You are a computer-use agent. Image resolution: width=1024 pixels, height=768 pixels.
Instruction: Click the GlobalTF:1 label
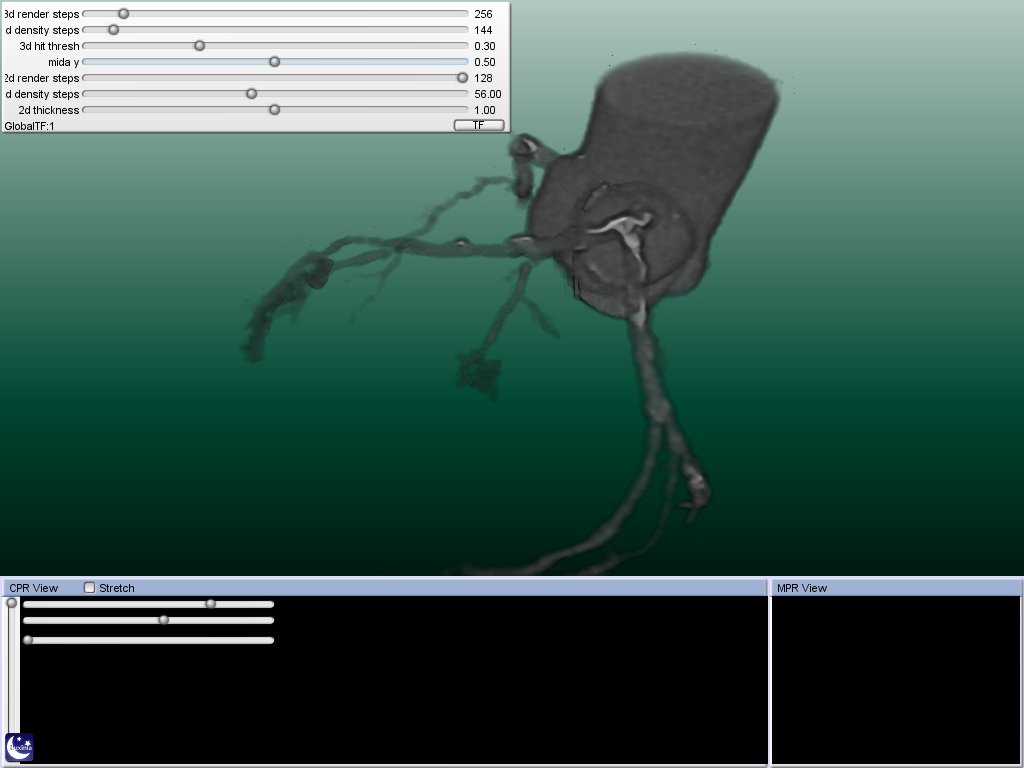[x=29, y=126]
